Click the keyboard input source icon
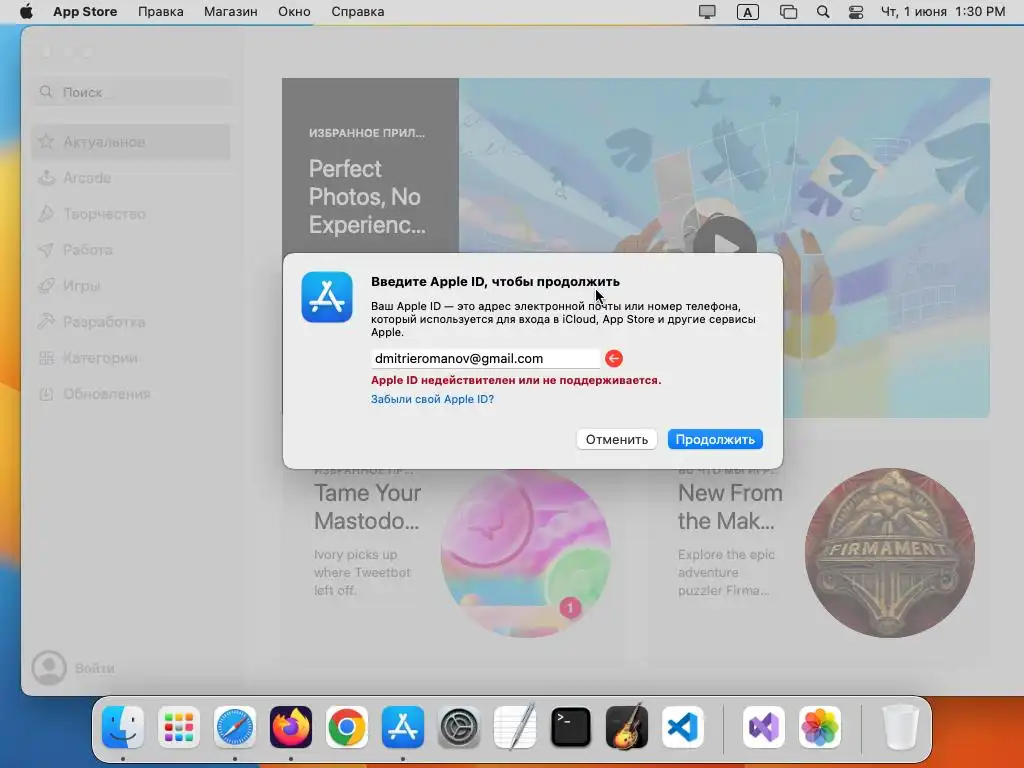This screenshot has width=1024, height=768. coord(748,12)
